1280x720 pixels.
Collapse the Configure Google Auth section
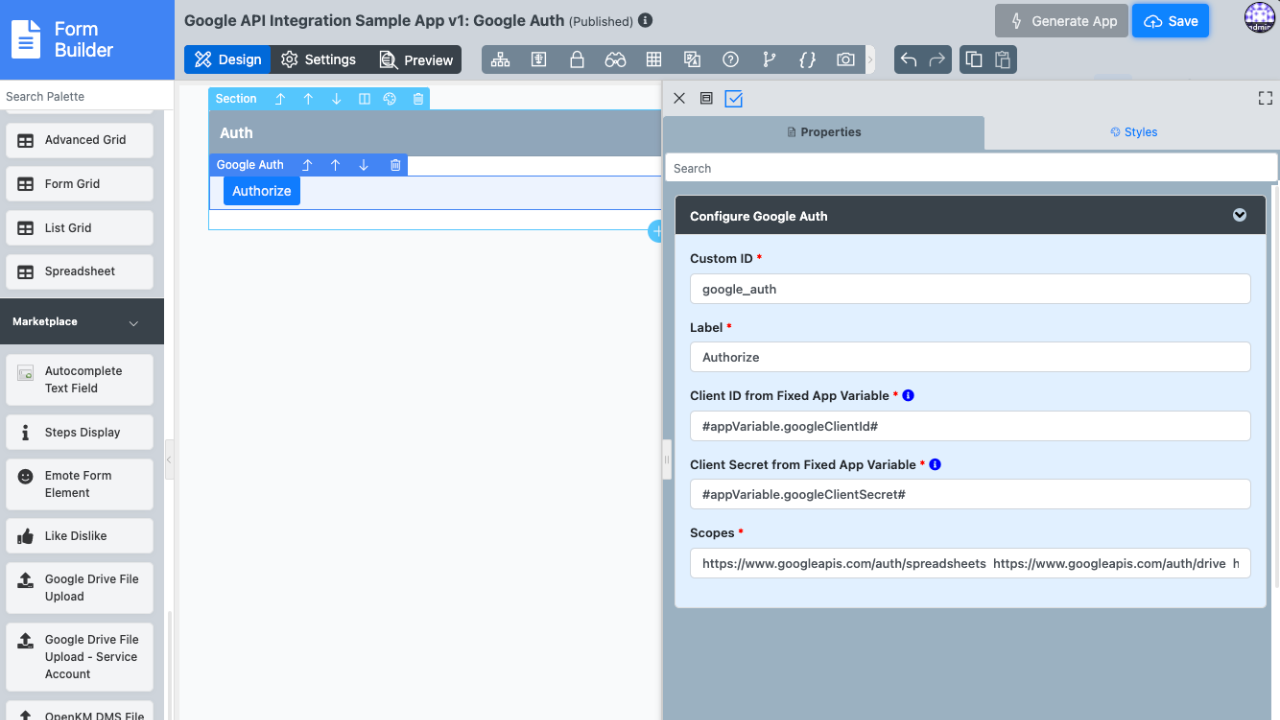coord(1239,215)
